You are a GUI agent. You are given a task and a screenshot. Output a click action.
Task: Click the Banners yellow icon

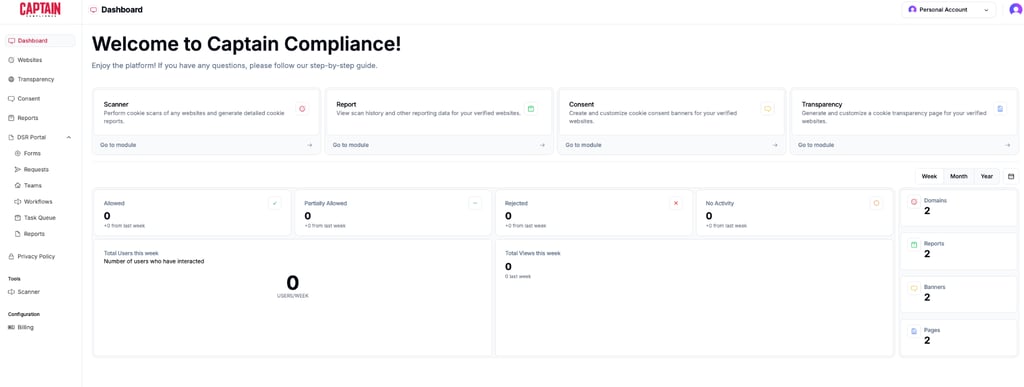point(914,288)
